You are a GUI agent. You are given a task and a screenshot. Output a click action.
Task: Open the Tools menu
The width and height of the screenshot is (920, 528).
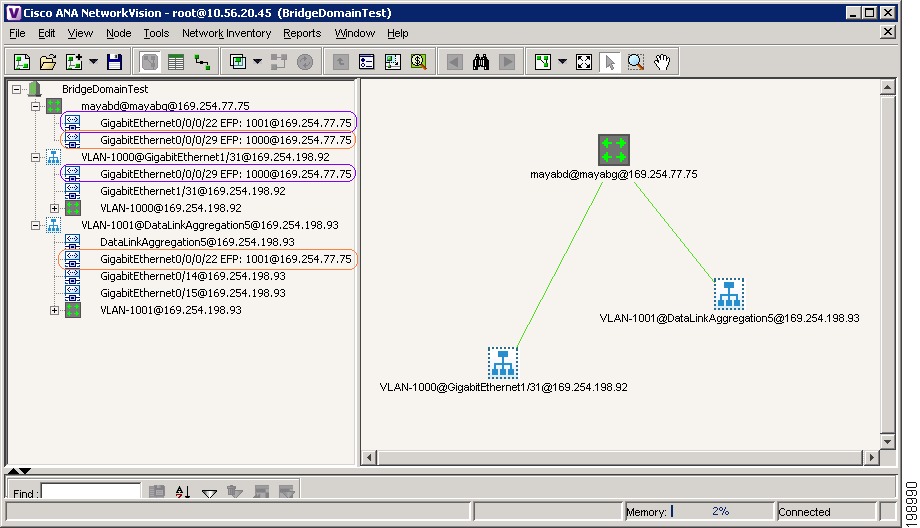pyautogui.click(x=156, y=33)
